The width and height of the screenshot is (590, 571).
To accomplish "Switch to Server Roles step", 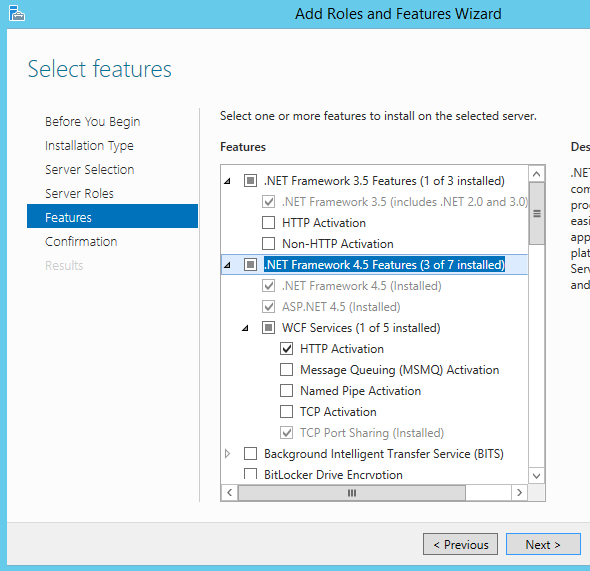I will coord(79,193).
